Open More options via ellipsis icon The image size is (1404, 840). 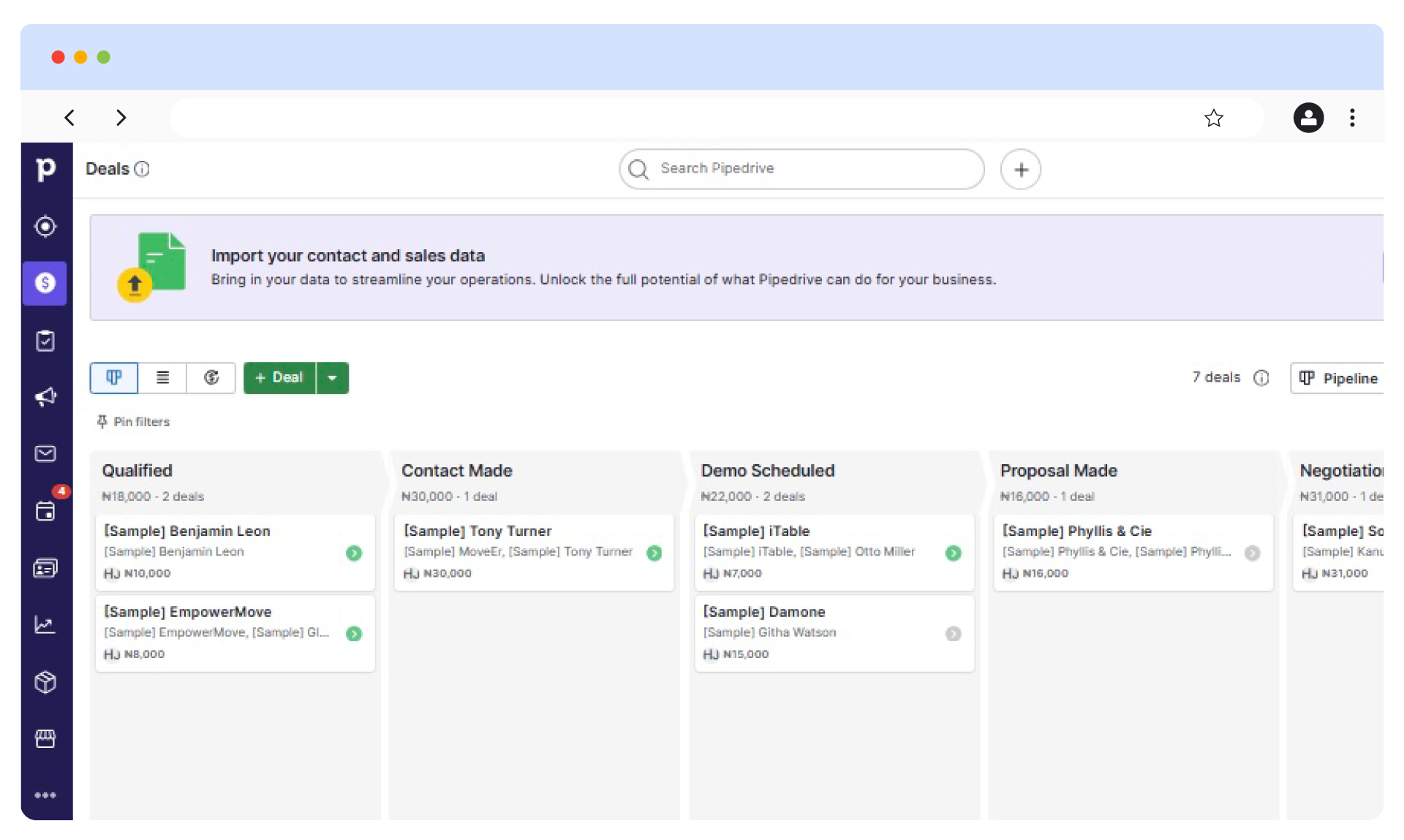(45, 795)
